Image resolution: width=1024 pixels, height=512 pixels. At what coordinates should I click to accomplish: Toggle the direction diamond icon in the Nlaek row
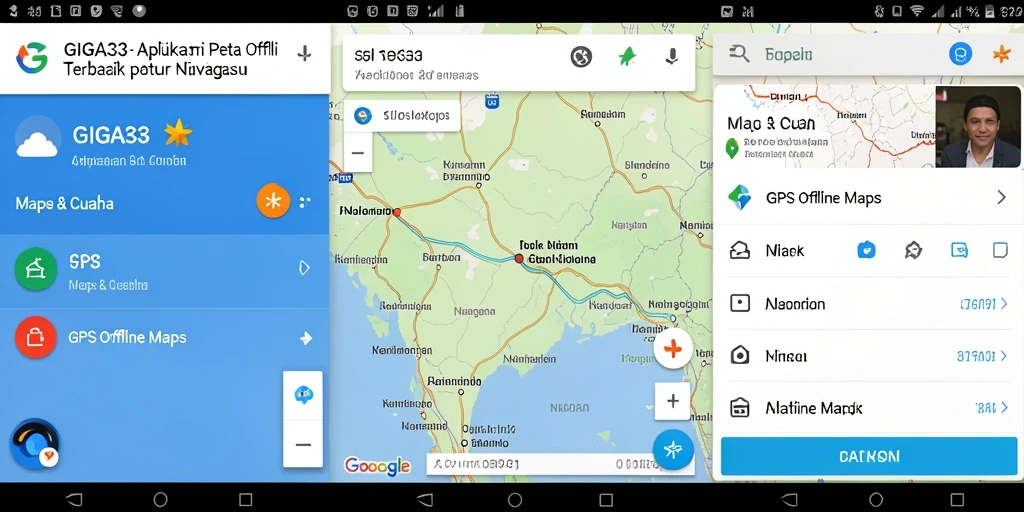pos(913,249)
